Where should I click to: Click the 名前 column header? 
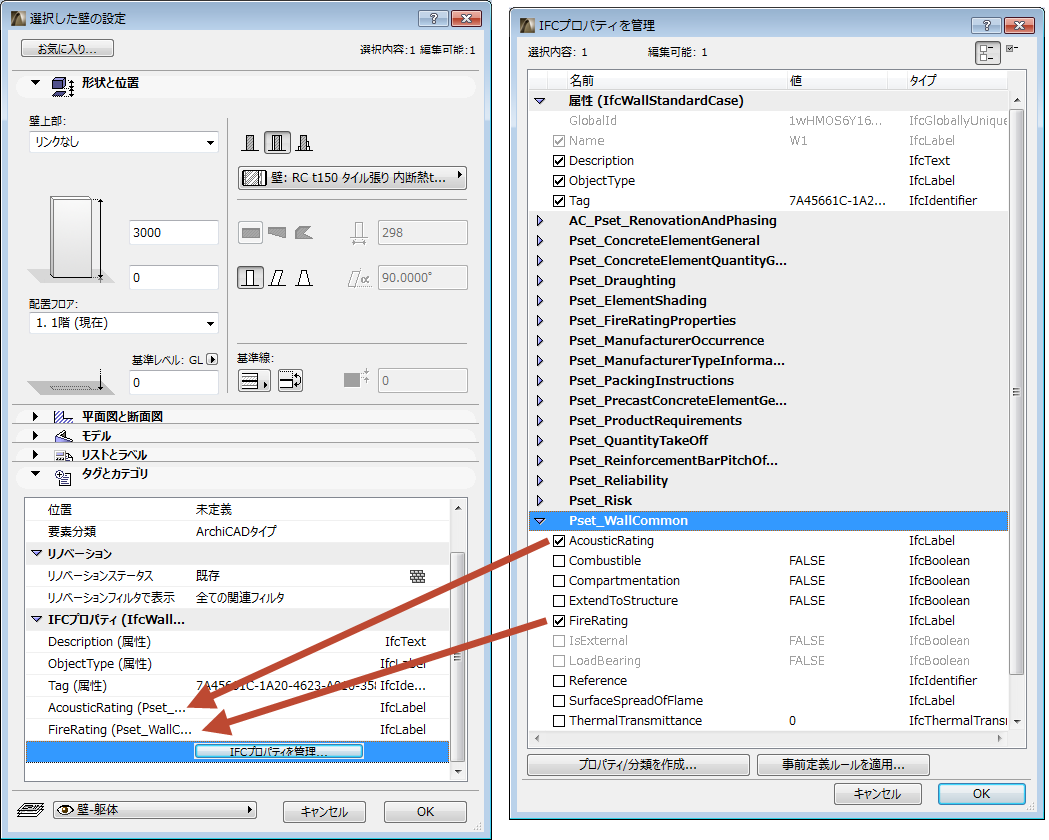point(676,81)
